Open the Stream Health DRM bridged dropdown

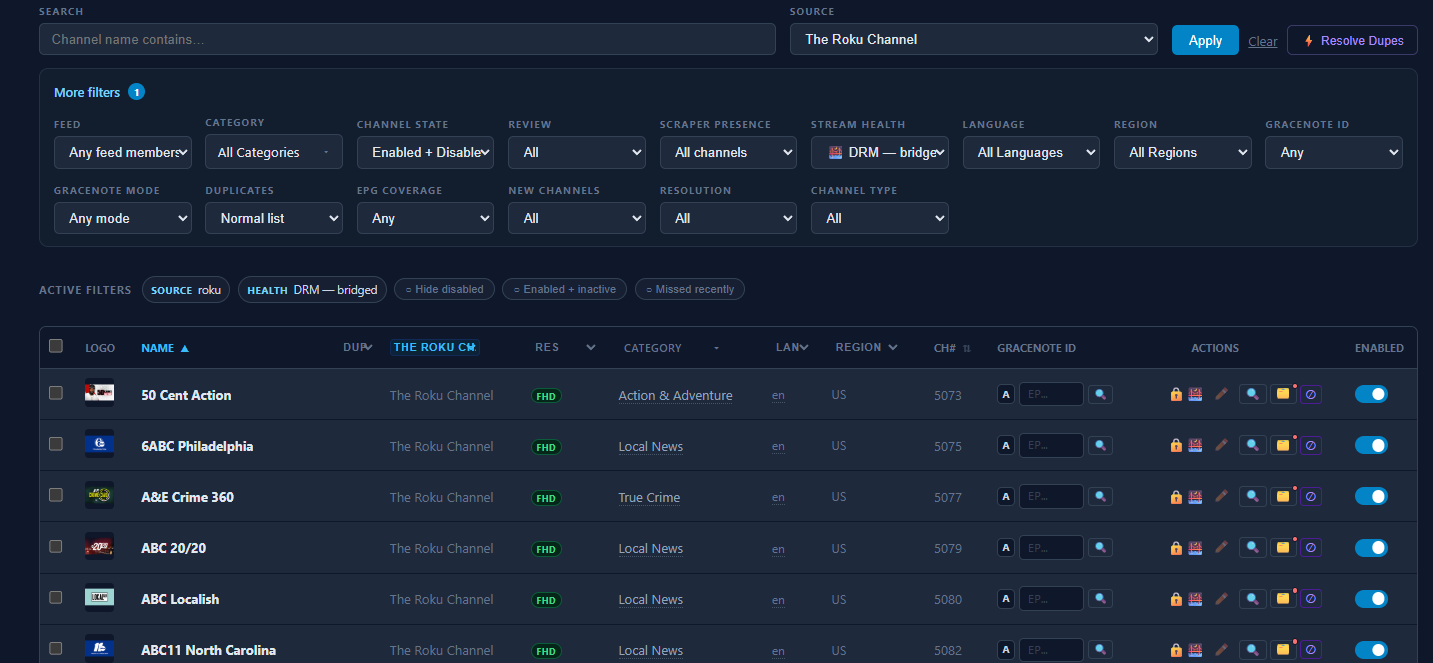[880, 152]
